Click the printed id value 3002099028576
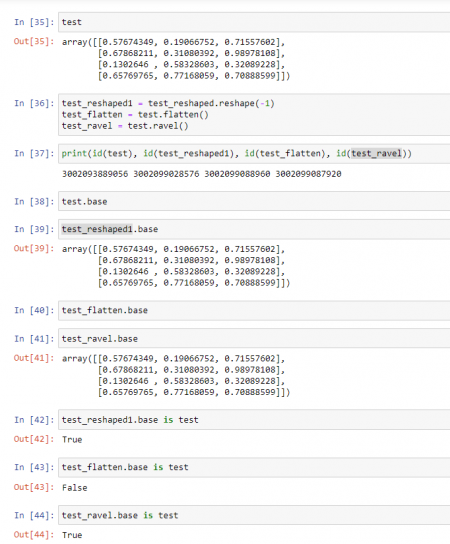This screenshot has width=450, height=544. click(166, 174)
